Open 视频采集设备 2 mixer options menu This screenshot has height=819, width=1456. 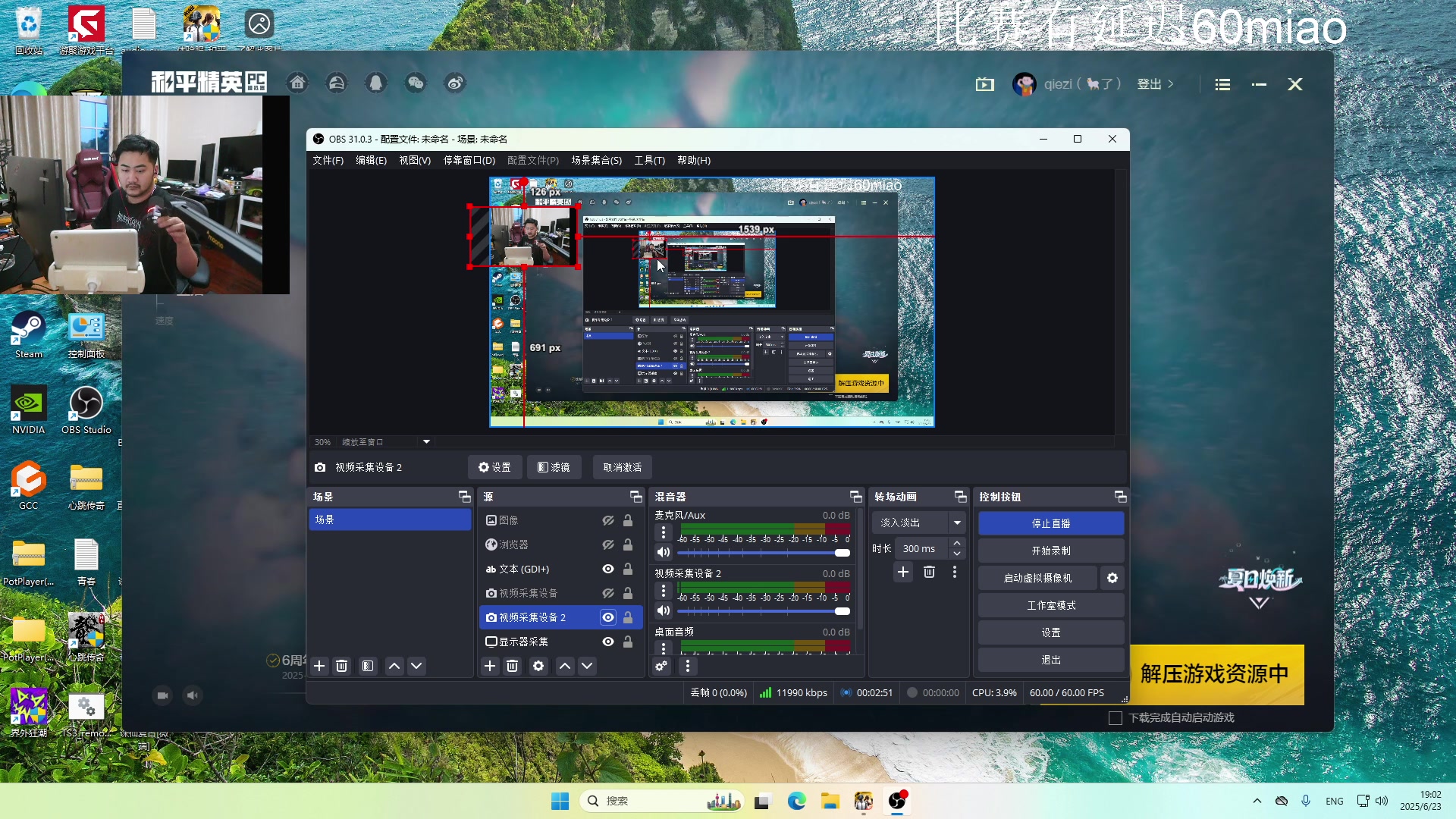pos(664,591)
